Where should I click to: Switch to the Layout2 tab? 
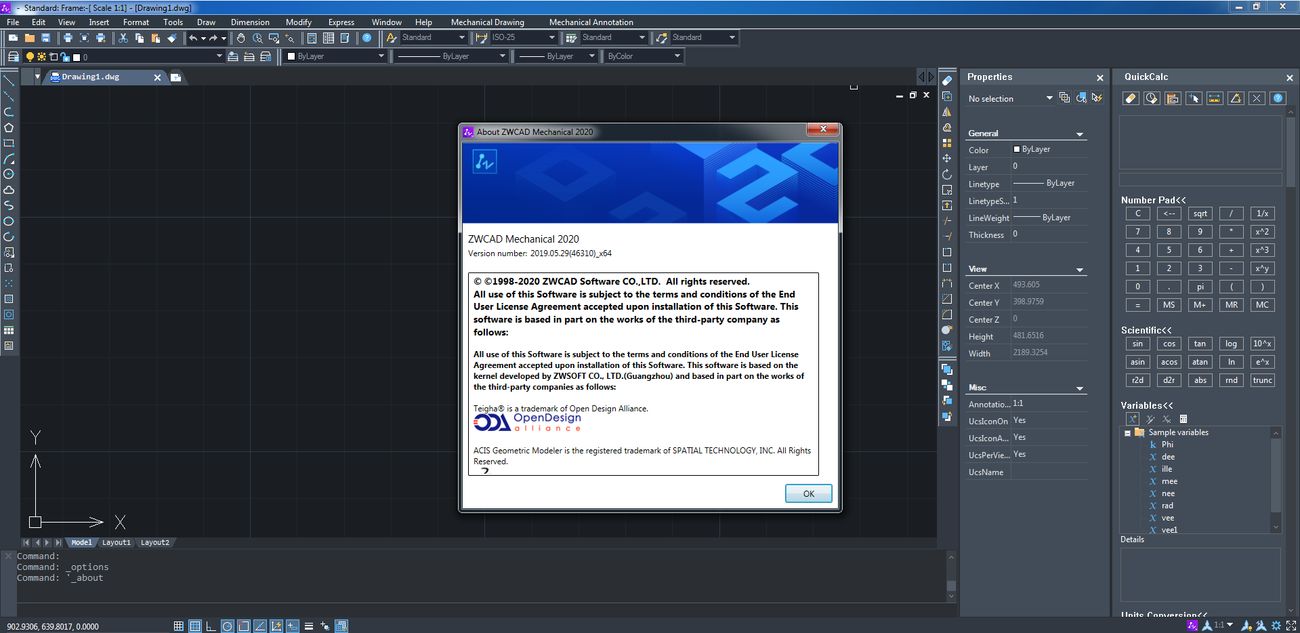pos(154,543)
